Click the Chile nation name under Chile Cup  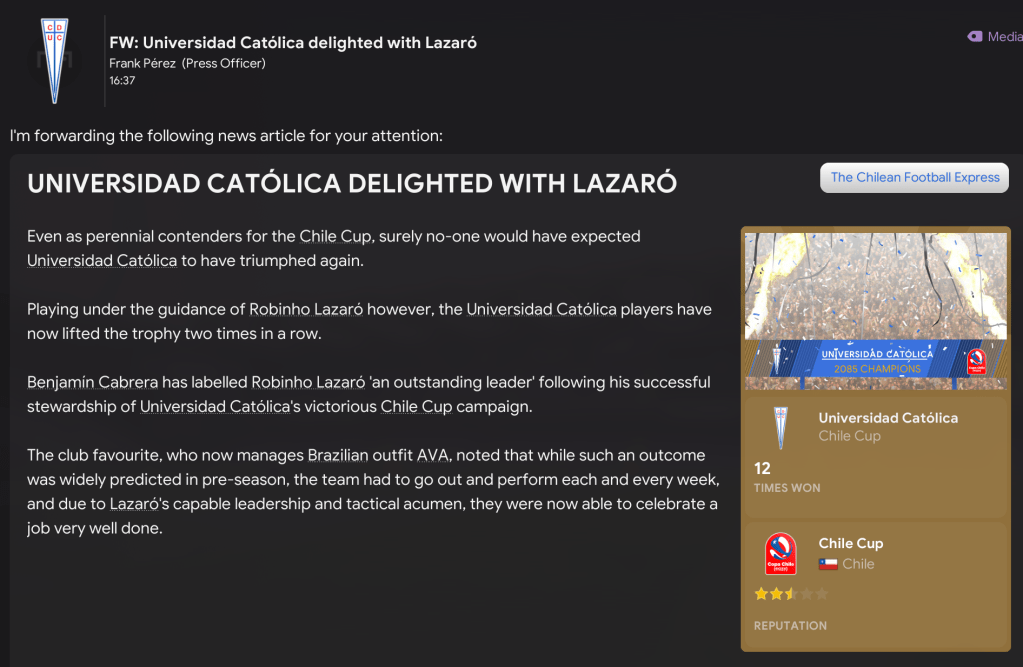pyautogui.click(x=858, y=564)
